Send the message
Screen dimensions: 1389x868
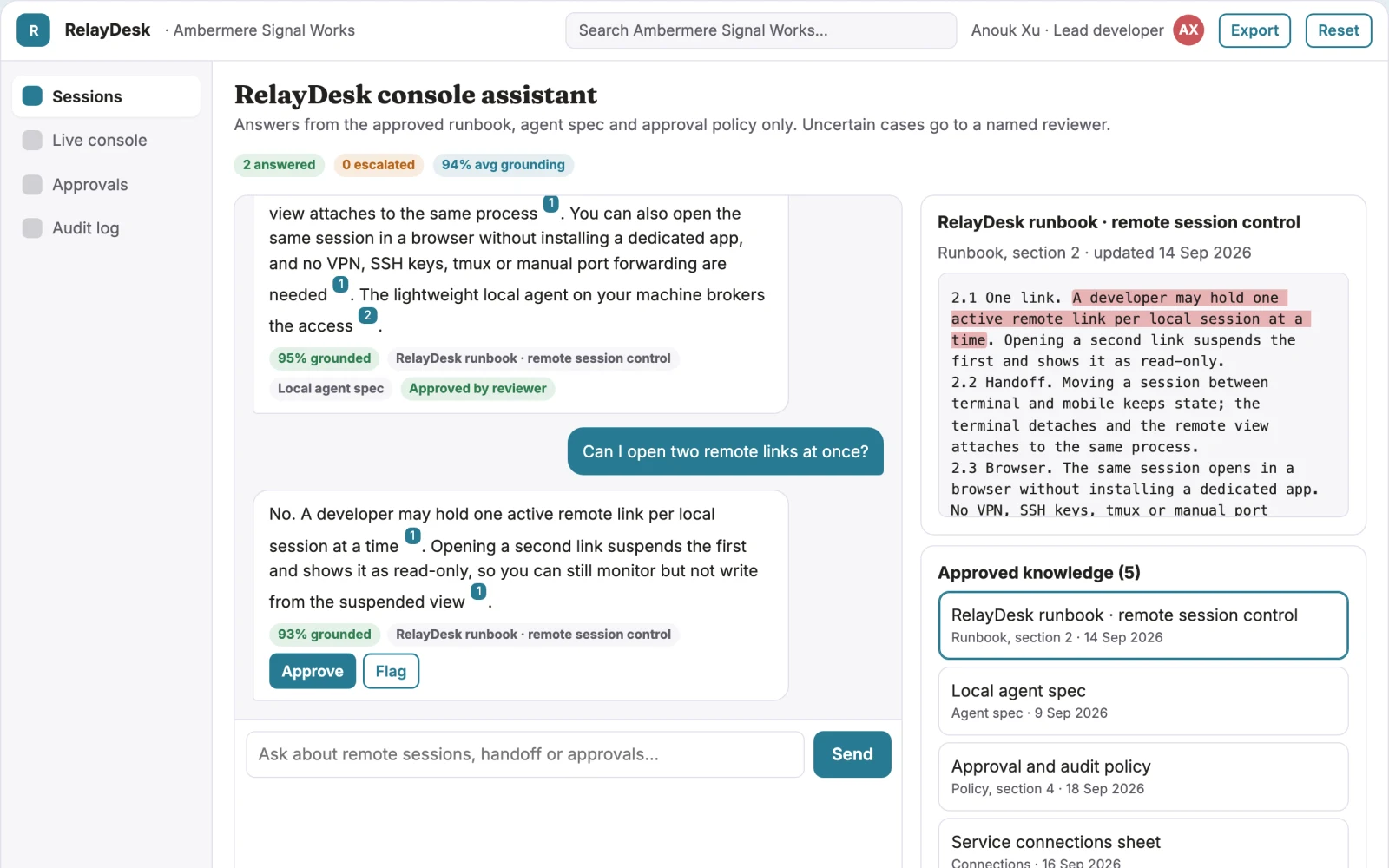(852, 754)
